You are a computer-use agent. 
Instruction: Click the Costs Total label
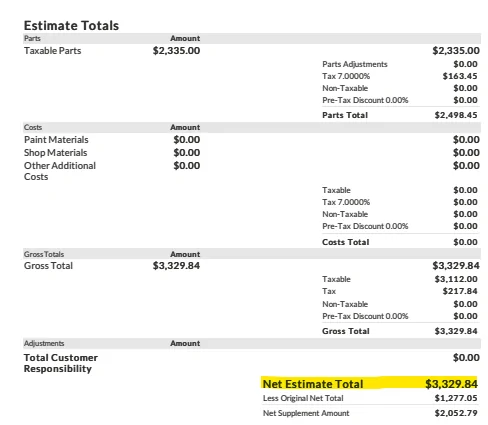(346, 242)
